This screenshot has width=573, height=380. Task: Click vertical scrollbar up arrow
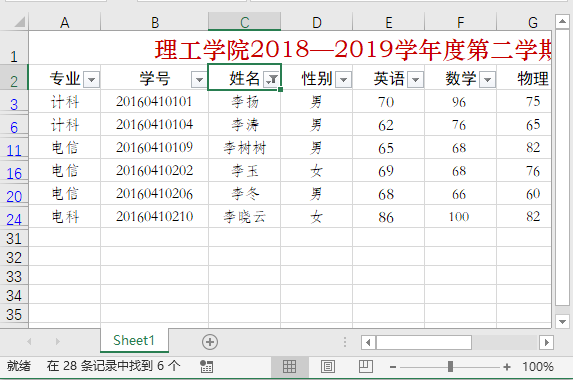562,22
